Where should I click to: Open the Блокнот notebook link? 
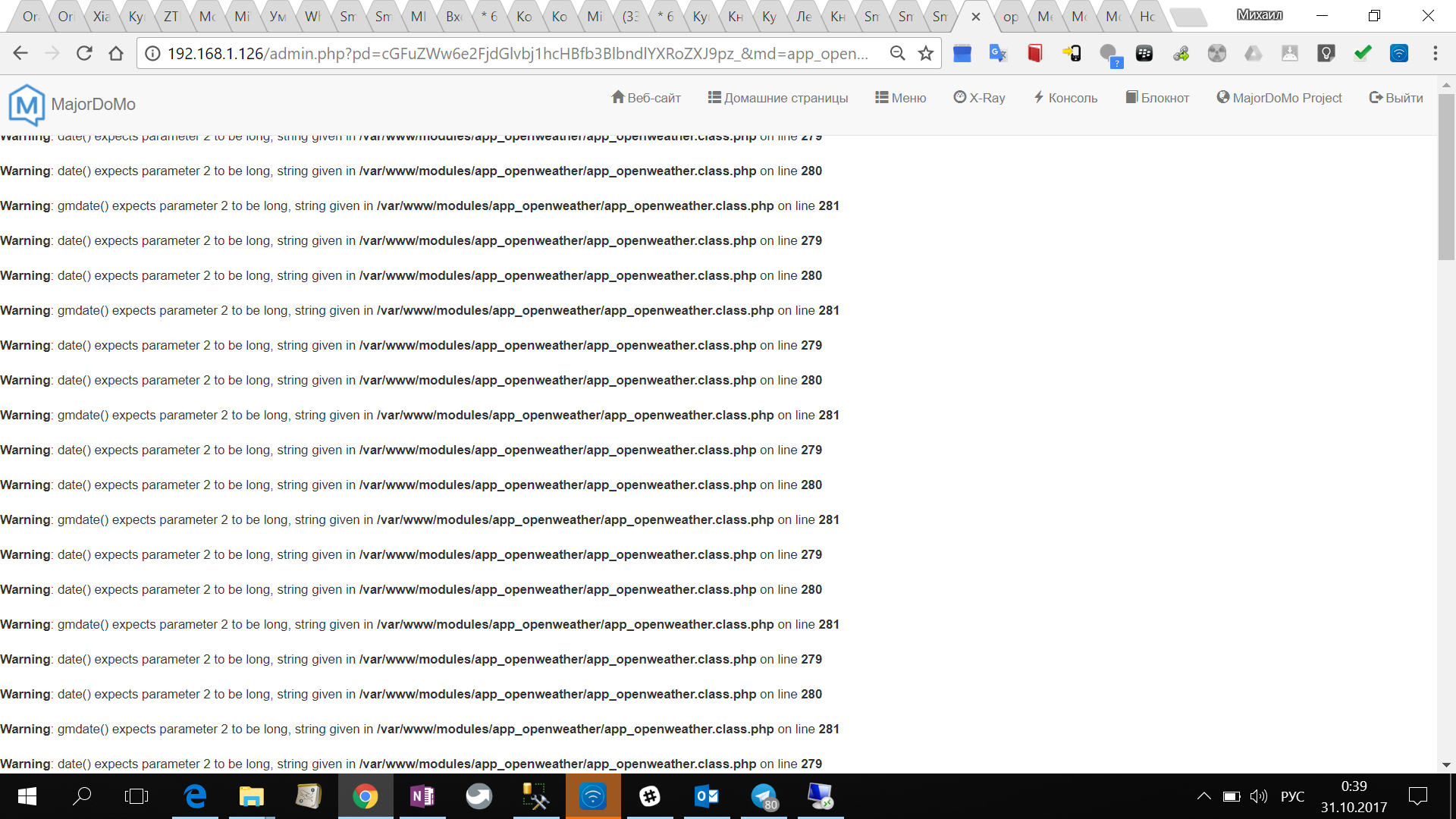tap(1157, 98)
